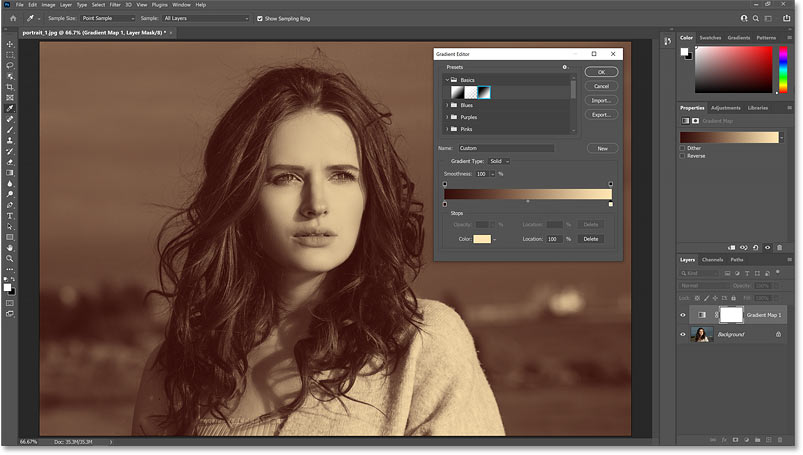The height and width of the screenshot is (455, 803).
Task: Expand the Pinks presets folder
Action: pyautogui.click(x=447, y=129)
